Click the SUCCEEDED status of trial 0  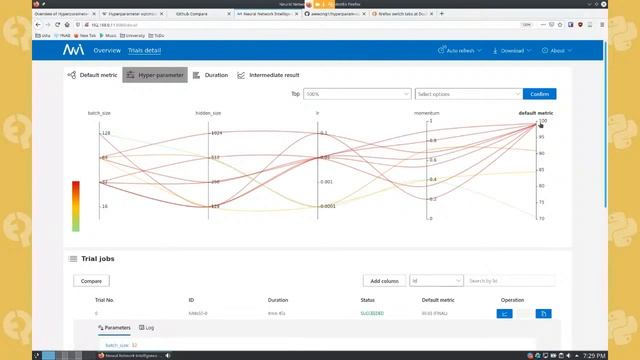pos(372,313)
